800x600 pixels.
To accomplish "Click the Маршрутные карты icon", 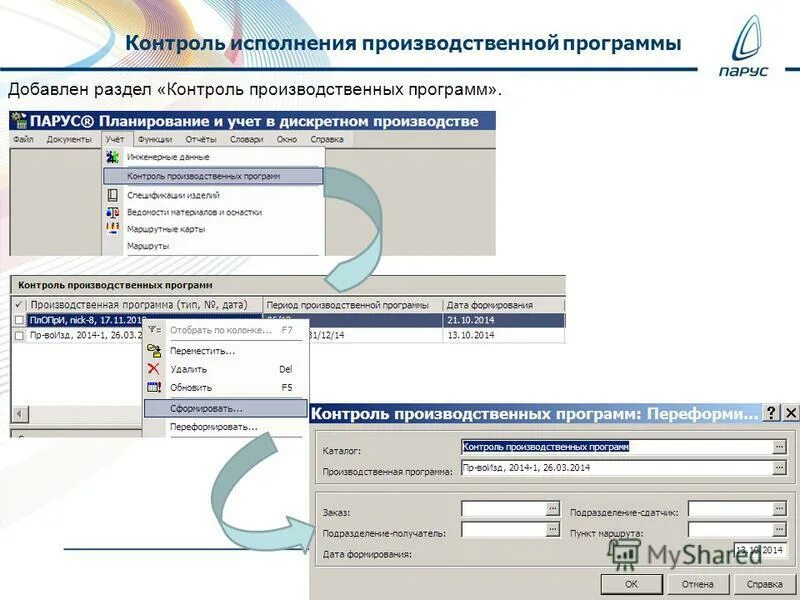I will (110, 228).
